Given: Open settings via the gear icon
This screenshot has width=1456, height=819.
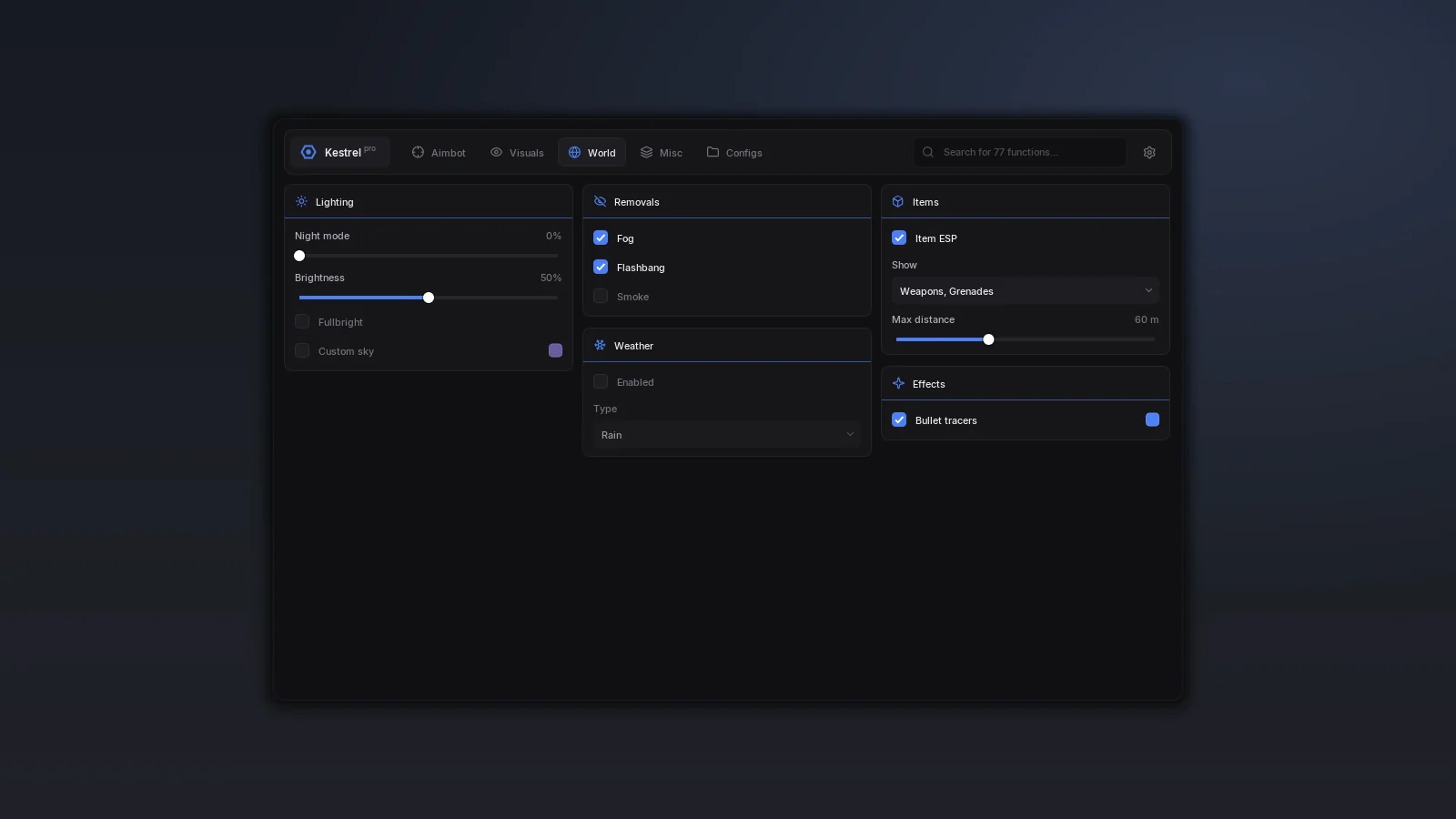Looking at the screenshot, I should [x=1149, y=152].
